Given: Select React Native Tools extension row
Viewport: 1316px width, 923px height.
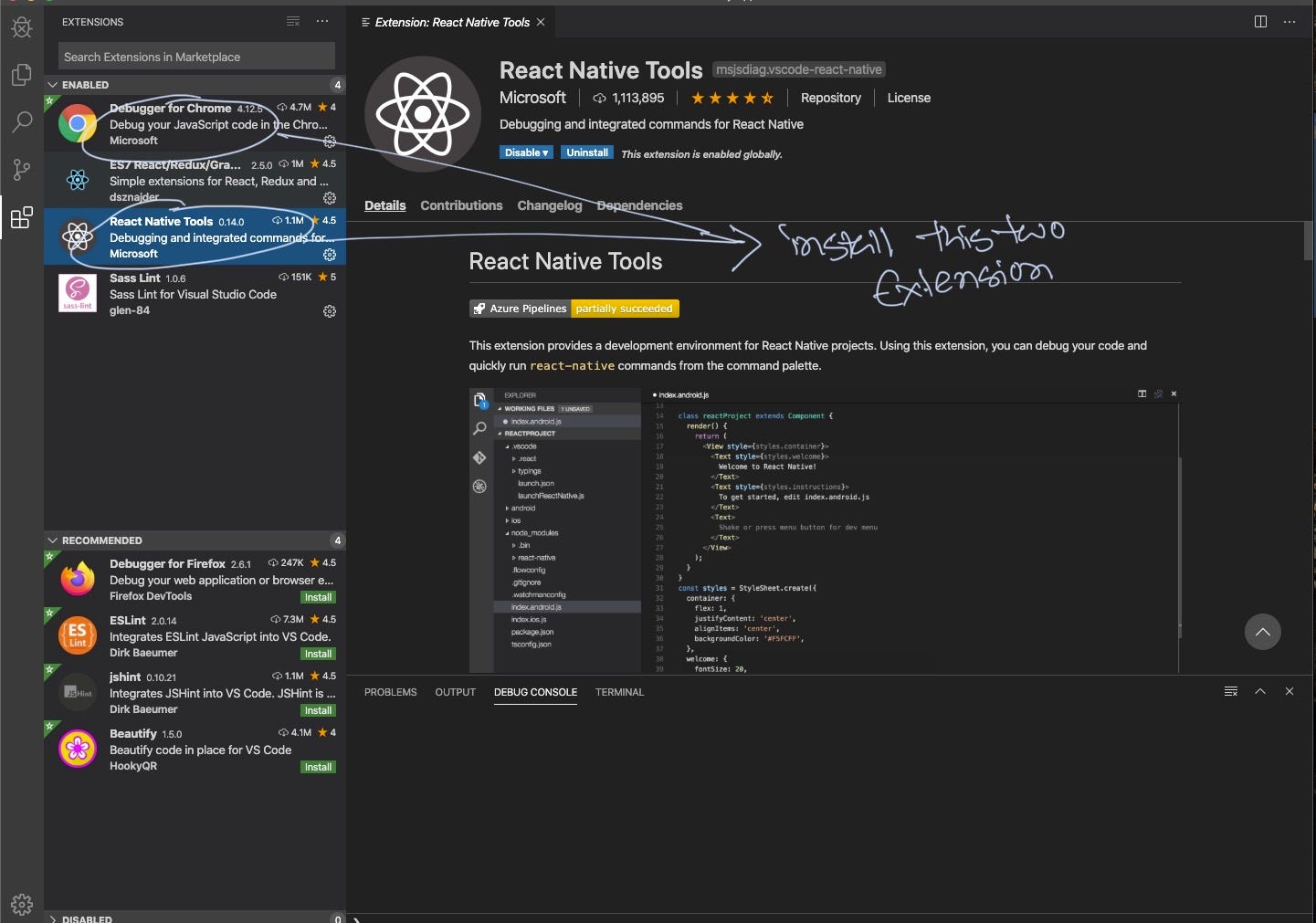Looking at the screenshot, I should click(195, 237).
